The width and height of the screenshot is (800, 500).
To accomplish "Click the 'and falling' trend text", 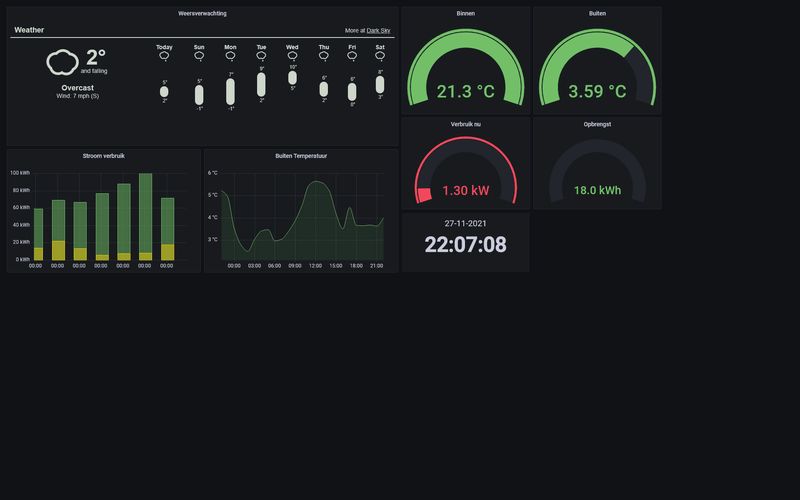I will 94,71.
